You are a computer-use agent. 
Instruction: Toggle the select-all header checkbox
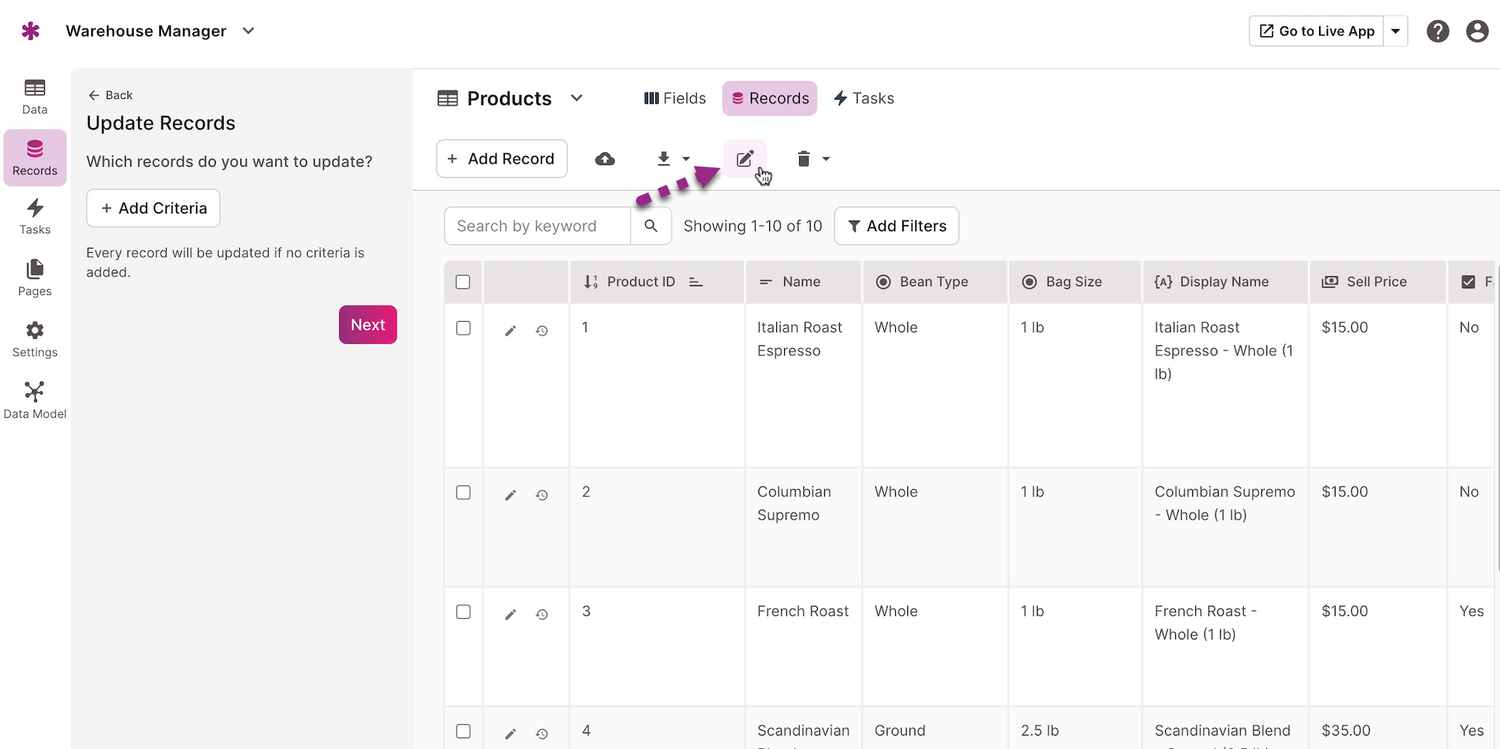463,282
